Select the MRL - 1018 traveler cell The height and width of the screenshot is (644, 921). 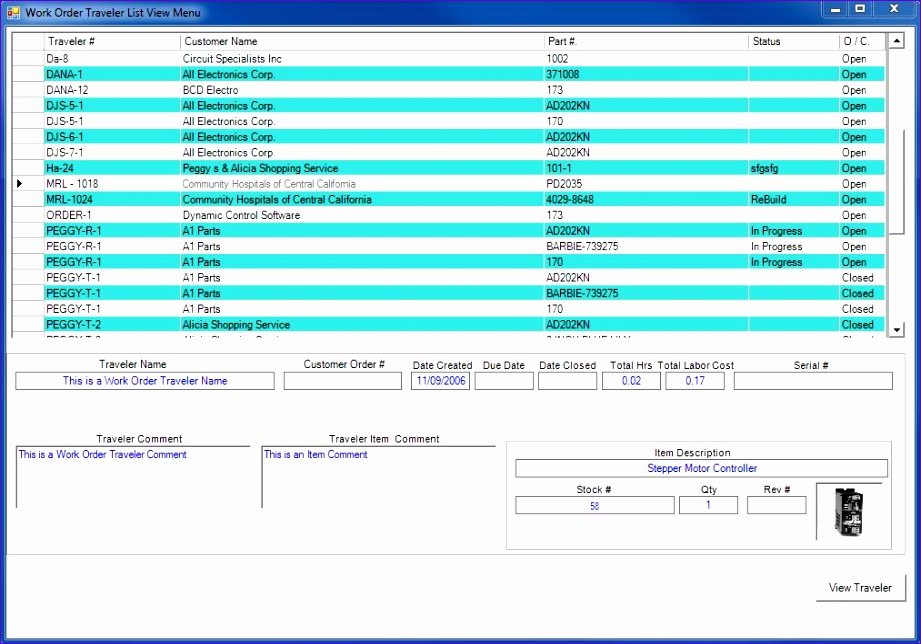coord(112,184)
